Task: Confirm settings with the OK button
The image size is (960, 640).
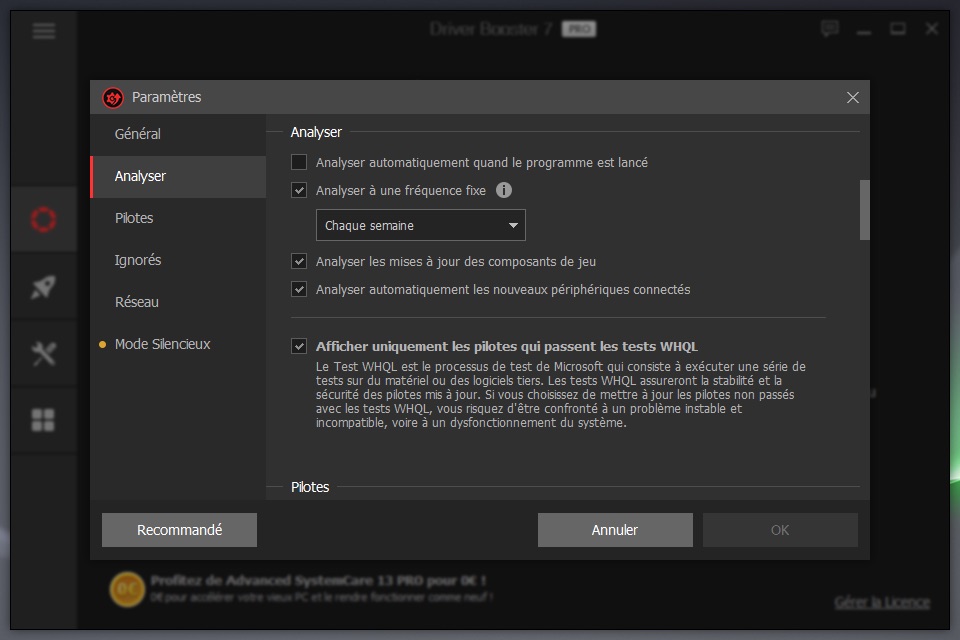Action: click(x=780, y=530)
